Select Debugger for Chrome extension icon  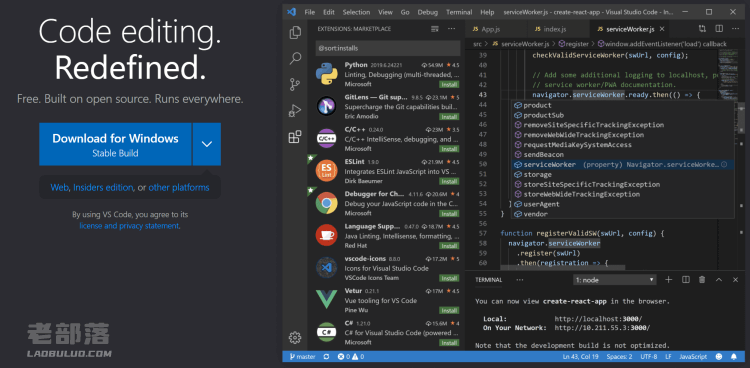click(x=327, y=202)
